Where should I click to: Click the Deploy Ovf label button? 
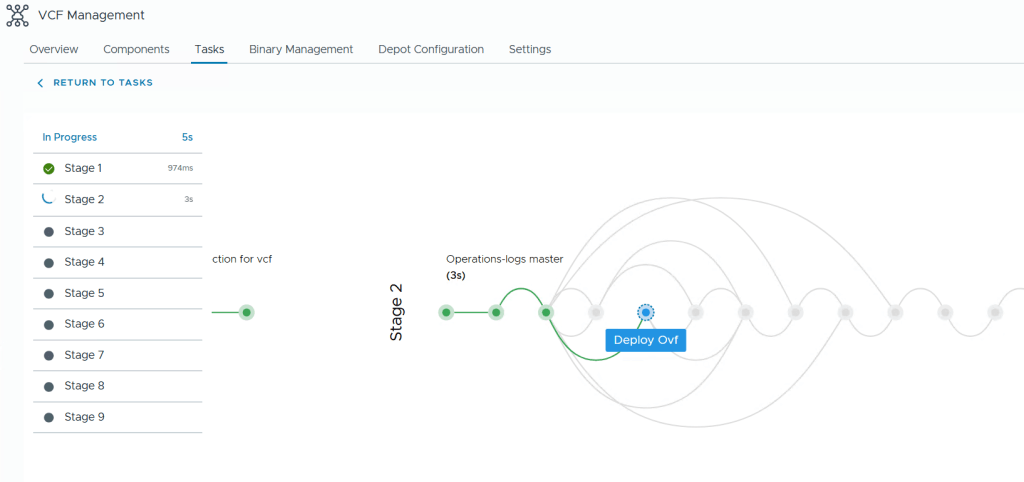click(x=646, y=340)
